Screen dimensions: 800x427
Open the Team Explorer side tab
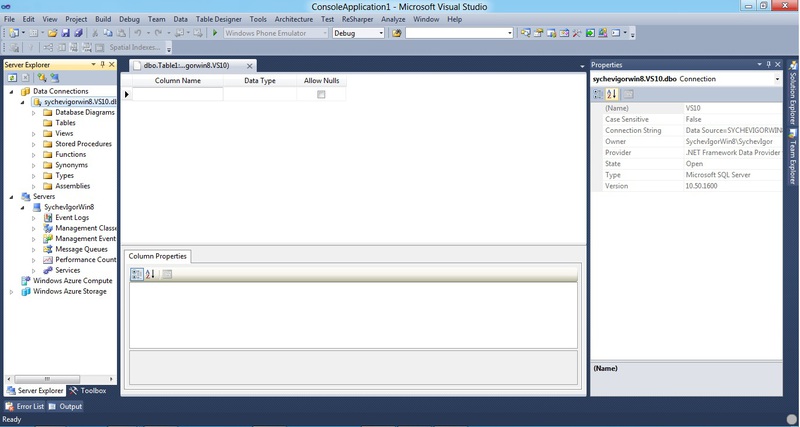coord(793,157)
